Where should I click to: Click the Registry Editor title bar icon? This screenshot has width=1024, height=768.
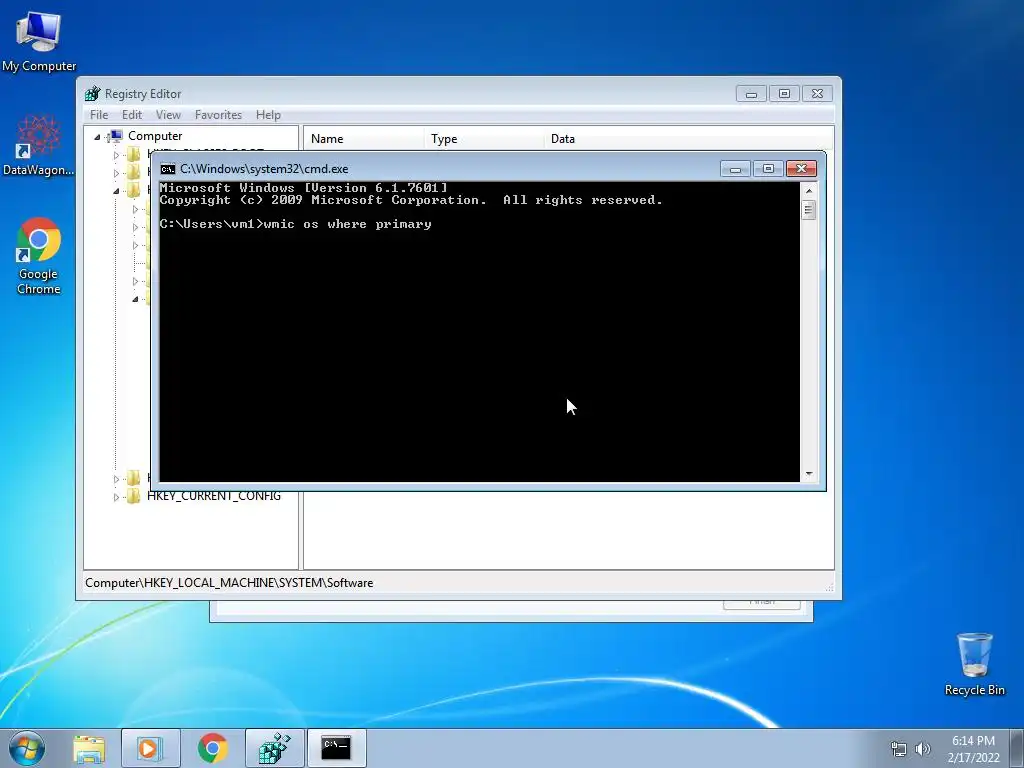coord(93,93)
